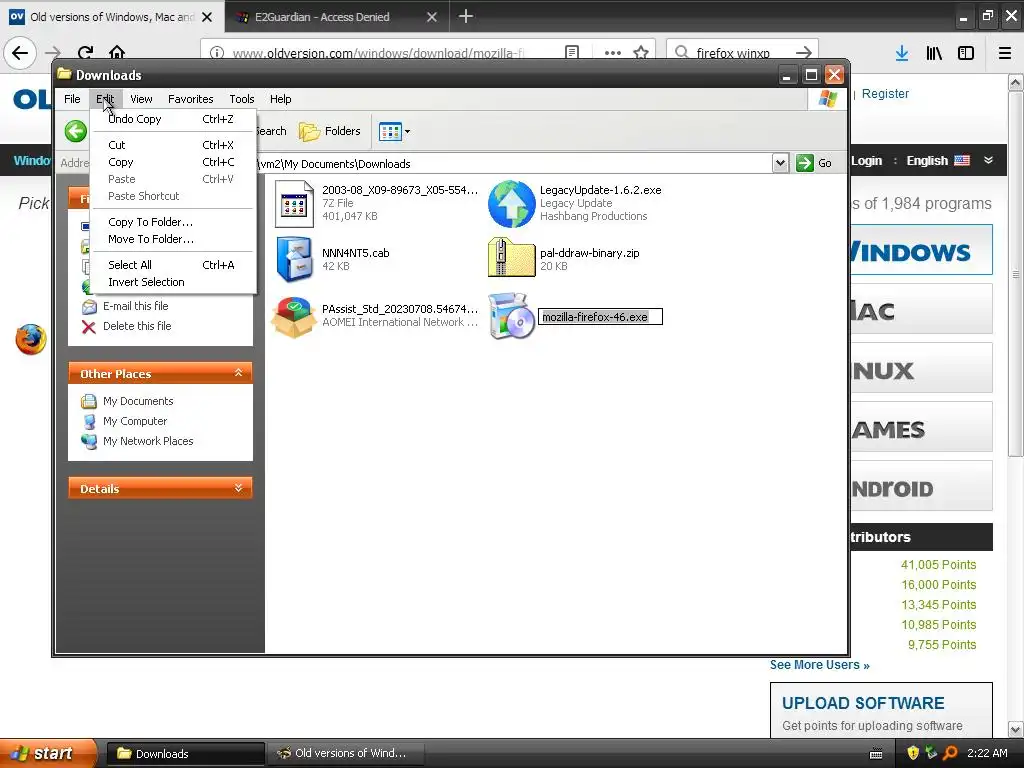The image size is (1024, 768).
Task: Open My Network Places link
Action: tap(148, 441)
